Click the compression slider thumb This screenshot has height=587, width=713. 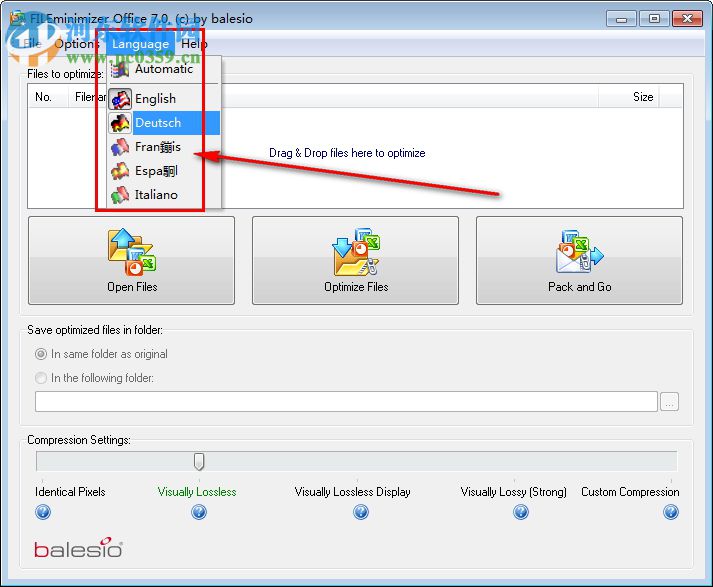(199, 461)
